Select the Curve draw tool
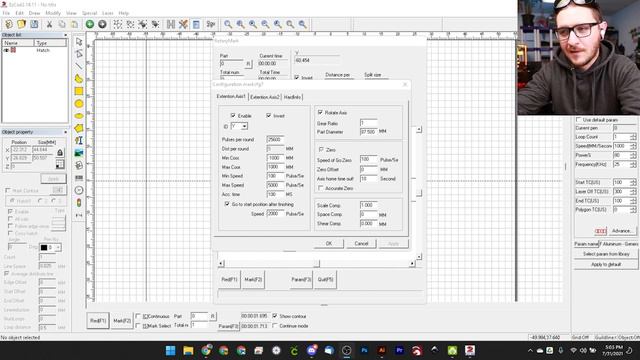The width and height of the screenshot is (640, 360). click(79, 79)
